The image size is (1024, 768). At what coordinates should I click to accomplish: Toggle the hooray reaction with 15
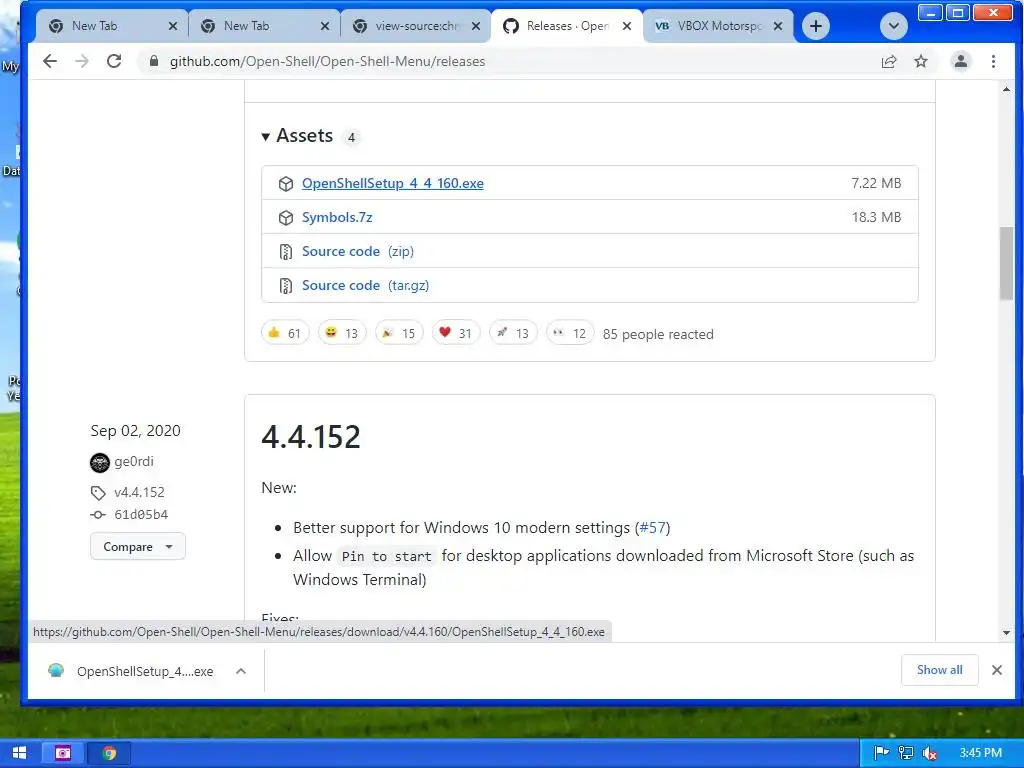pyautogui.click(x=399, y=333)
